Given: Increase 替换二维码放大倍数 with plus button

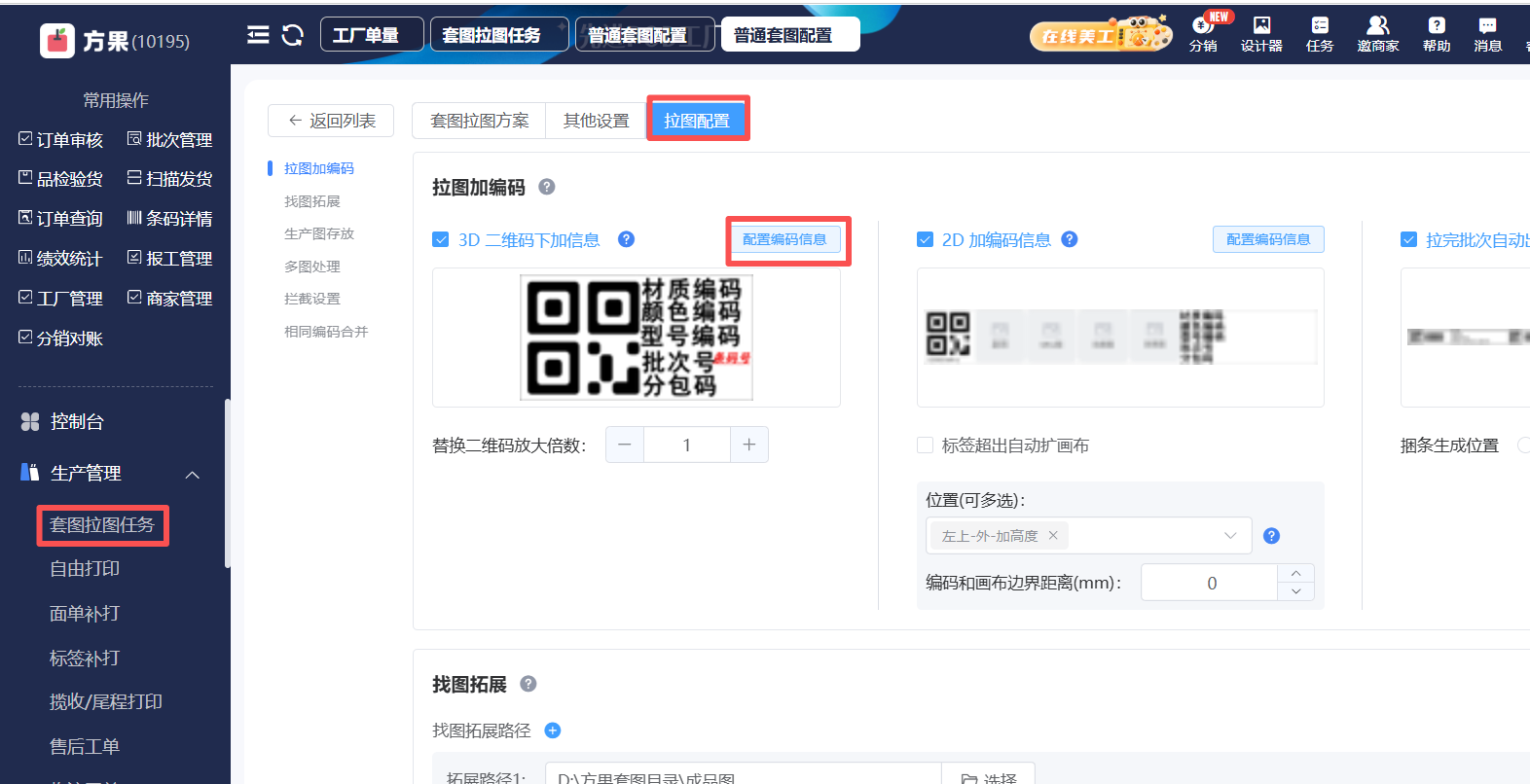Looking at the screenshot, I should click(748, 445).
